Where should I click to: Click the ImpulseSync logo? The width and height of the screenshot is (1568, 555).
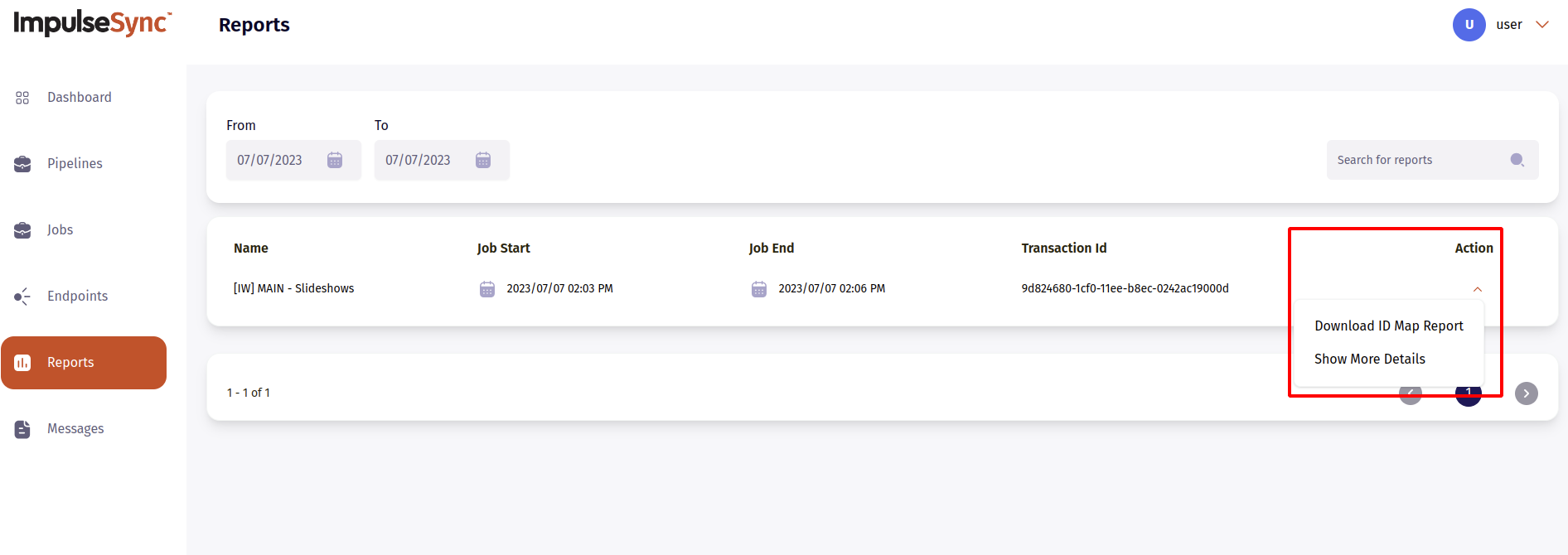coord(92,23)
